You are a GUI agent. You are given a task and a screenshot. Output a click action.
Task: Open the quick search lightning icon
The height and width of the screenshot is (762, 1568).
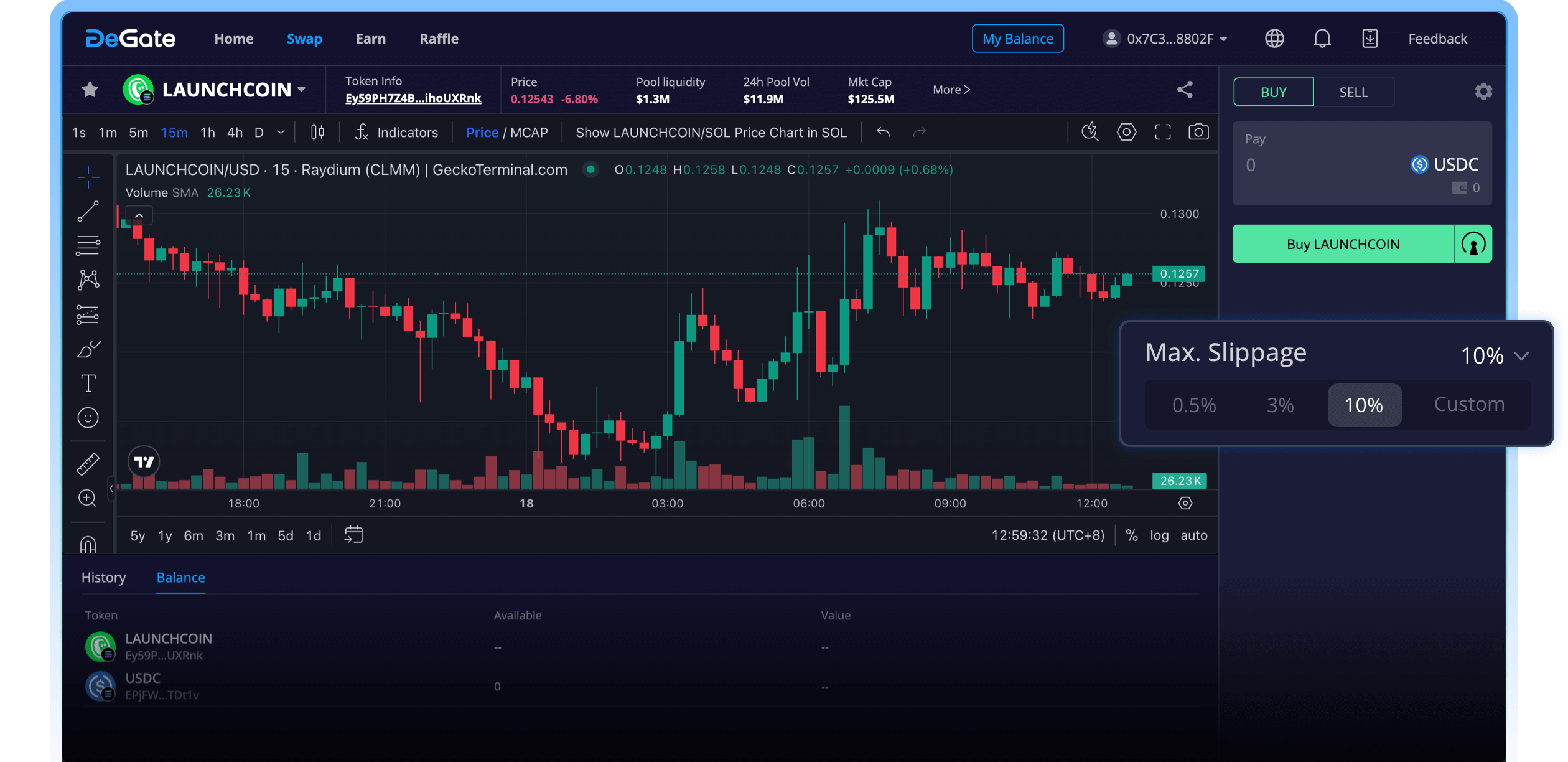(1090, 131)
